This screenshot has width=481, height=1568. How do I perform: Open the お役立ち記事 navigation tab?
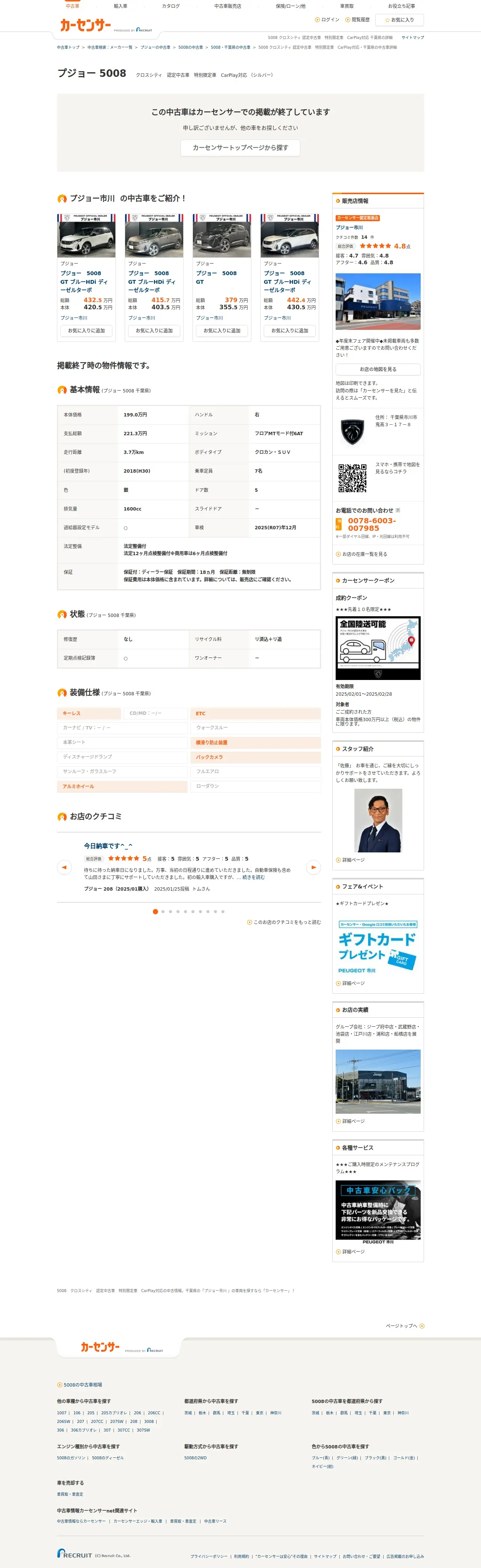coord(401,6)
